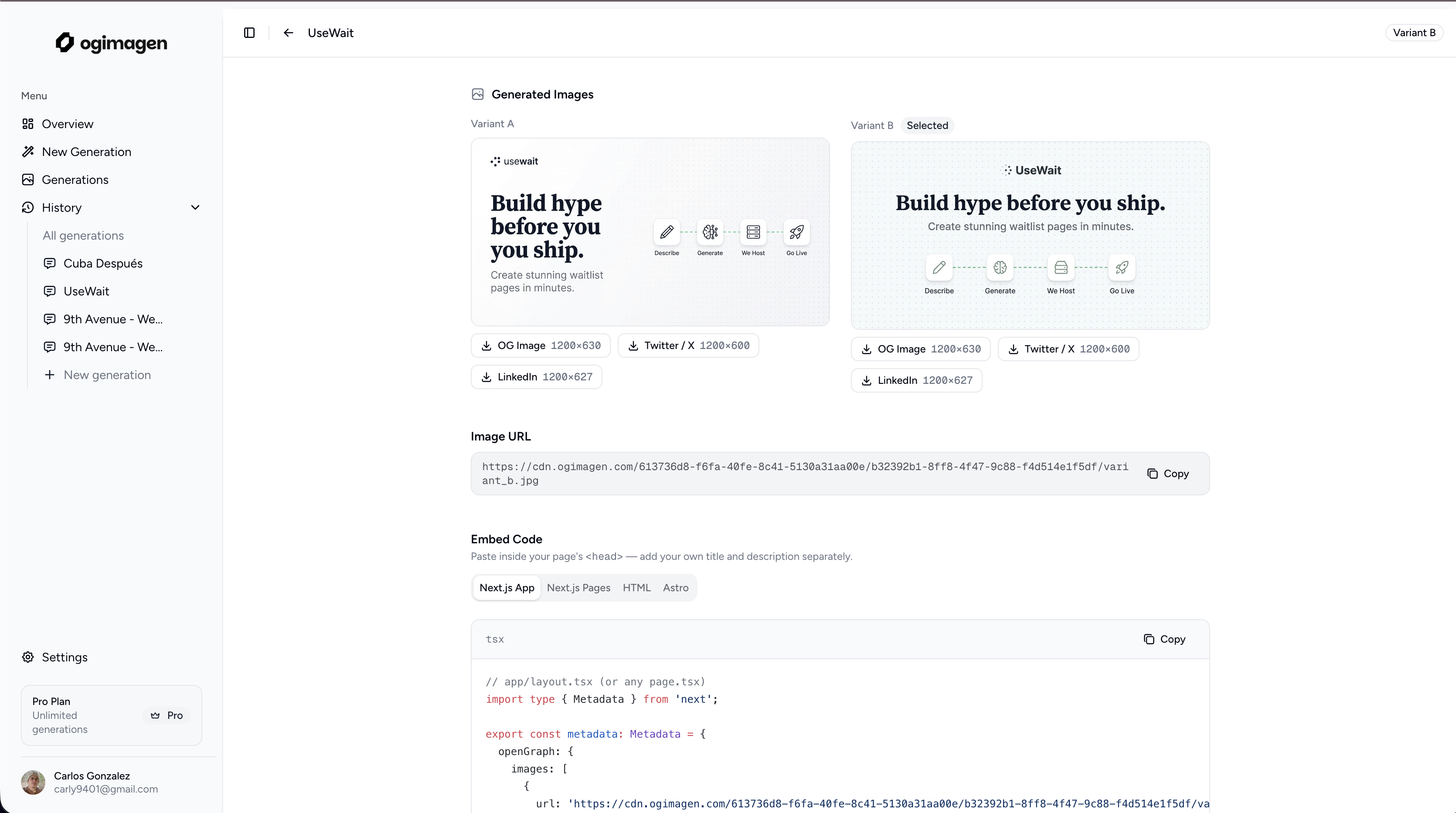The height and width of the screenshot is (813, 1456).
Task: Open Carlos Gonzalez's profile avatar
Action: coord(32,783)
